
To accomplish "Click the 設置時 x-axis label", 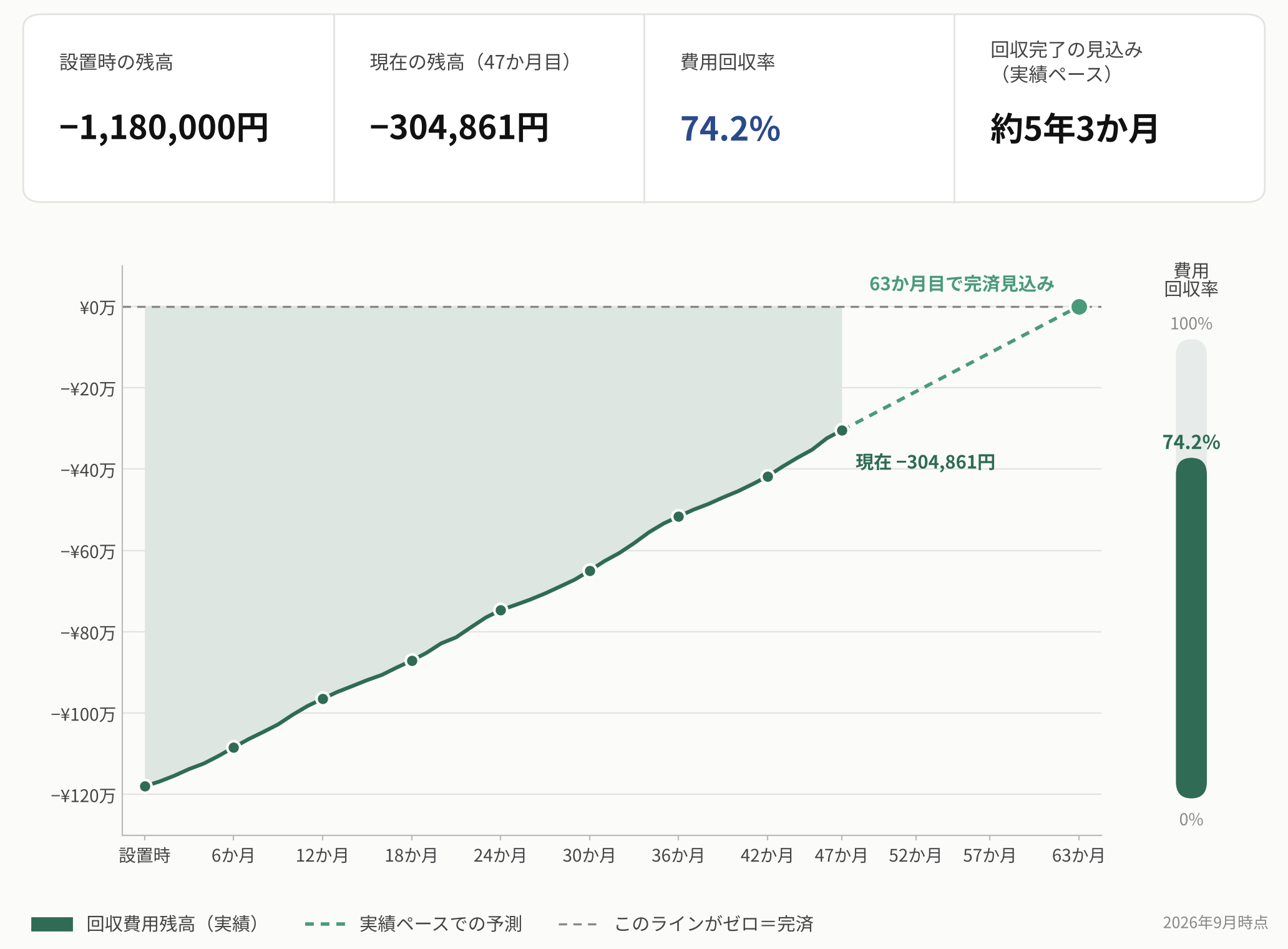I will 145,855.
